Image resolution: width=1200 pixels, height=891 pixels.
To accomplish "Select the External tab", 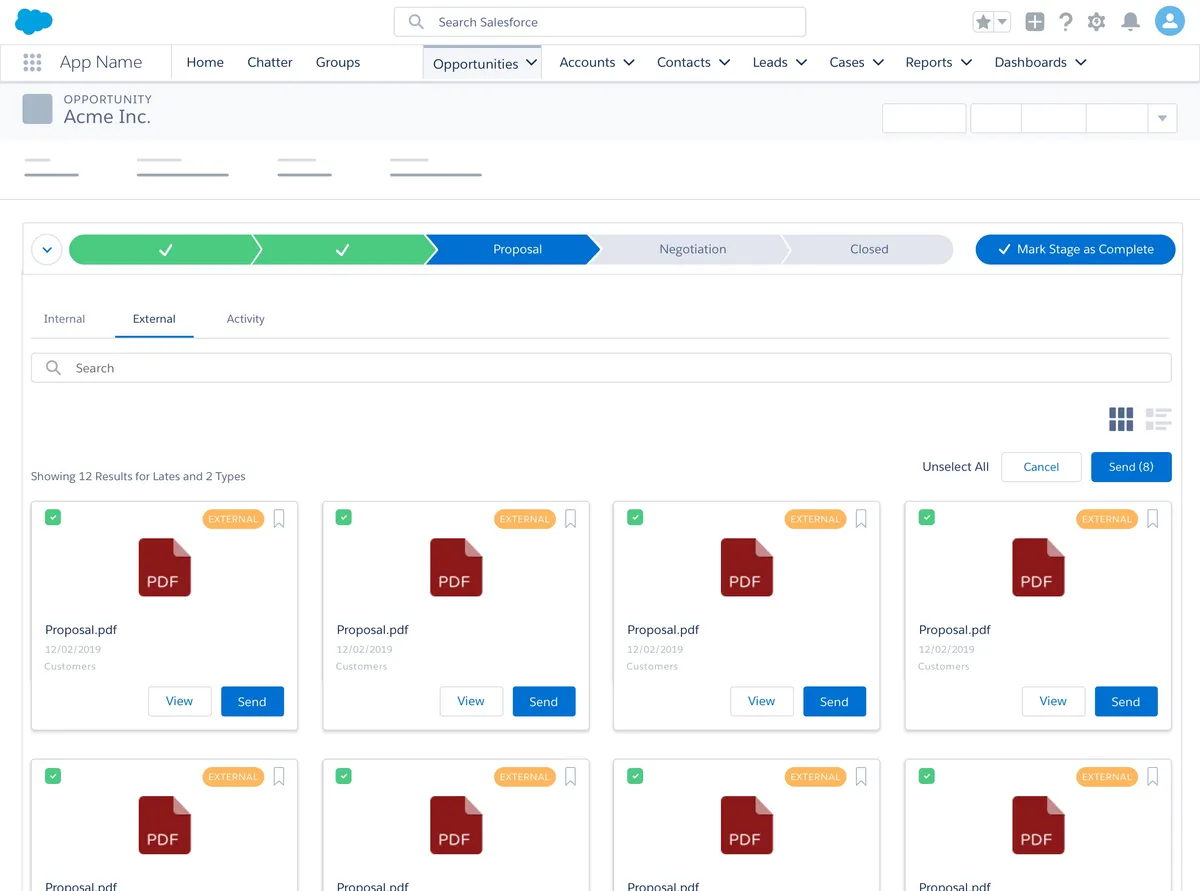I will tap(154, 319).
